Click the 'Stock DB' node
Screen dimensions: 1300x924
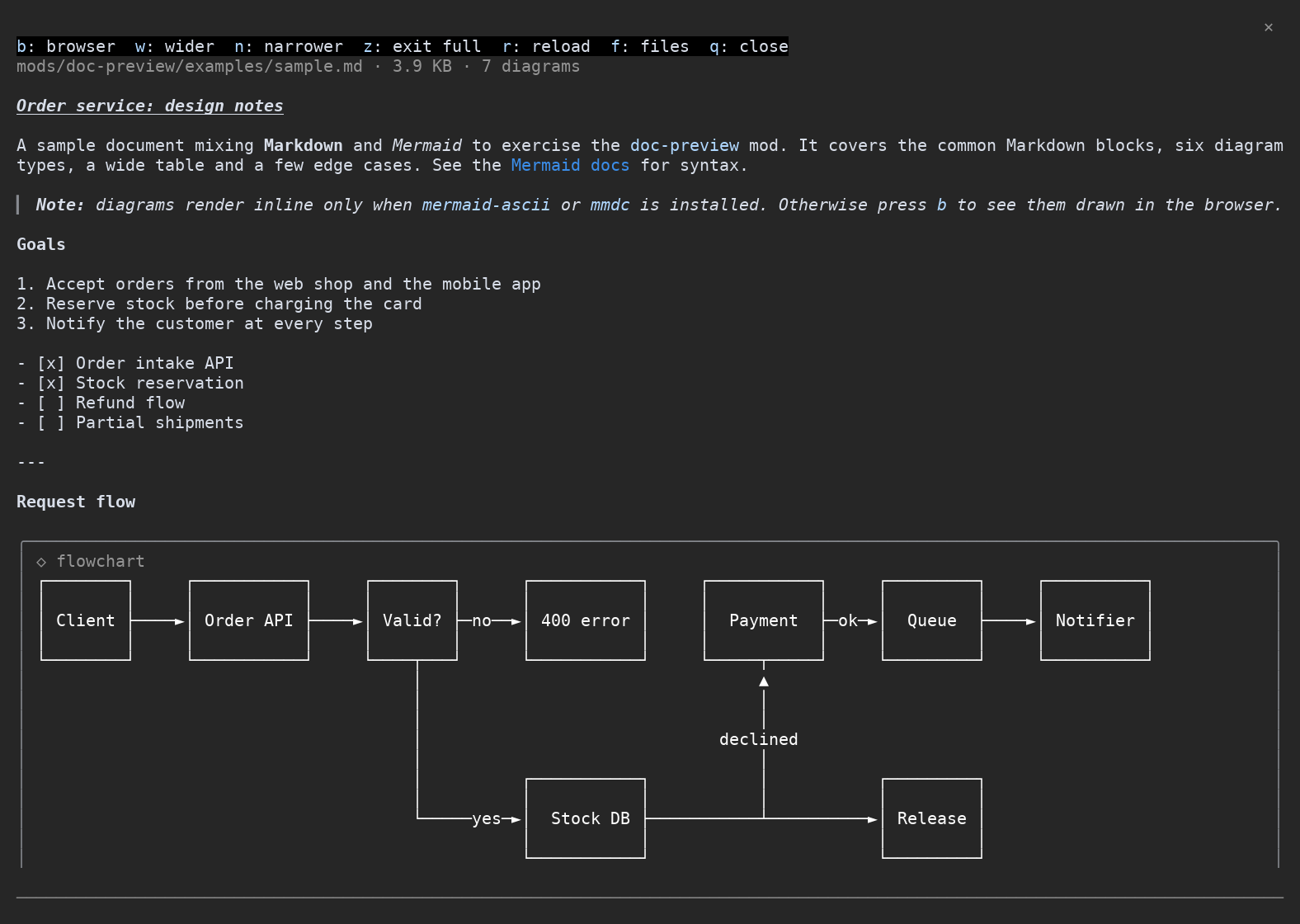point(586,818)
